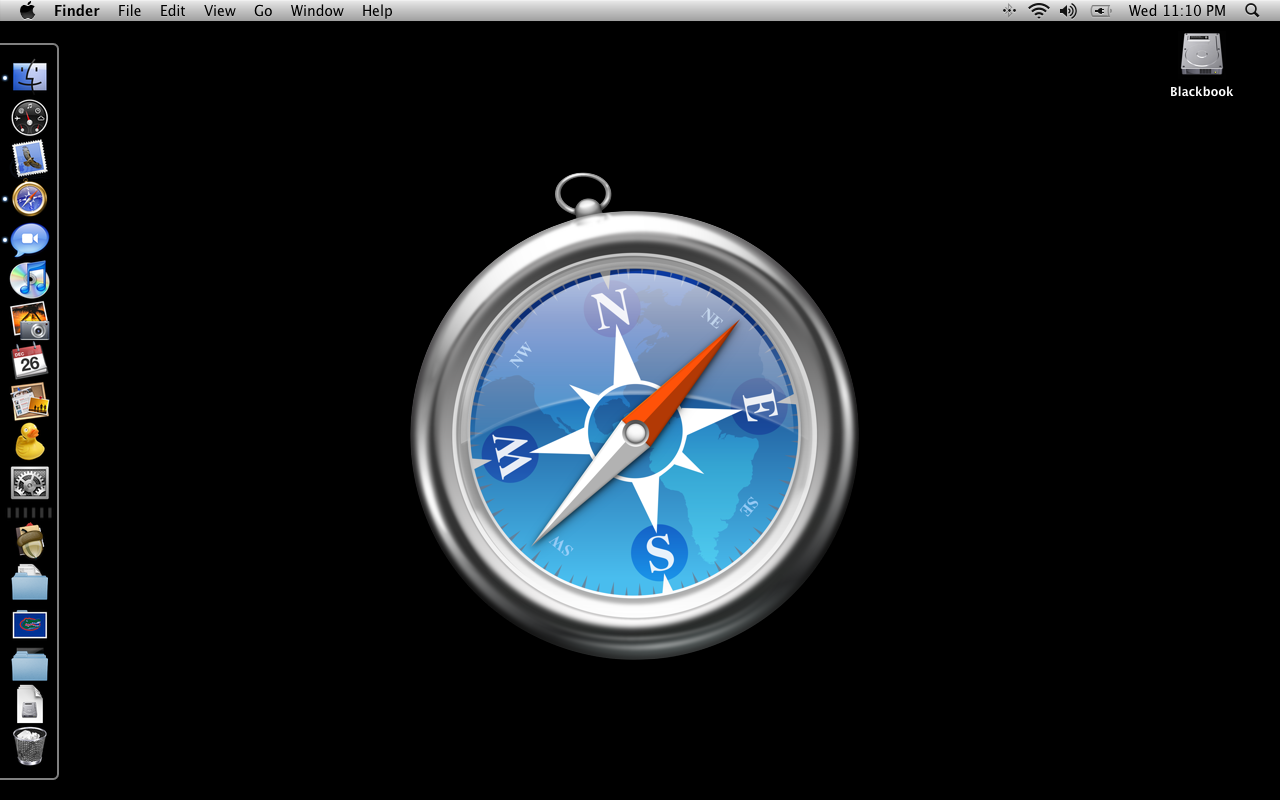Open the View menu
The width and height of the screenshot is (1280, 800).
(x=220, y=11)
